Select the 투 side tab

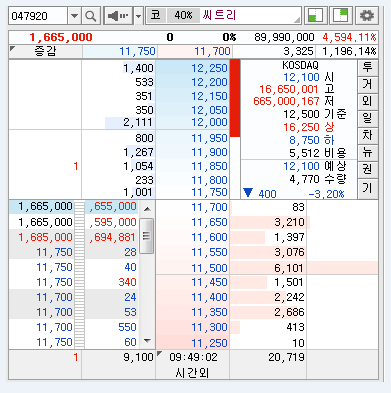[x=367, y=67]
